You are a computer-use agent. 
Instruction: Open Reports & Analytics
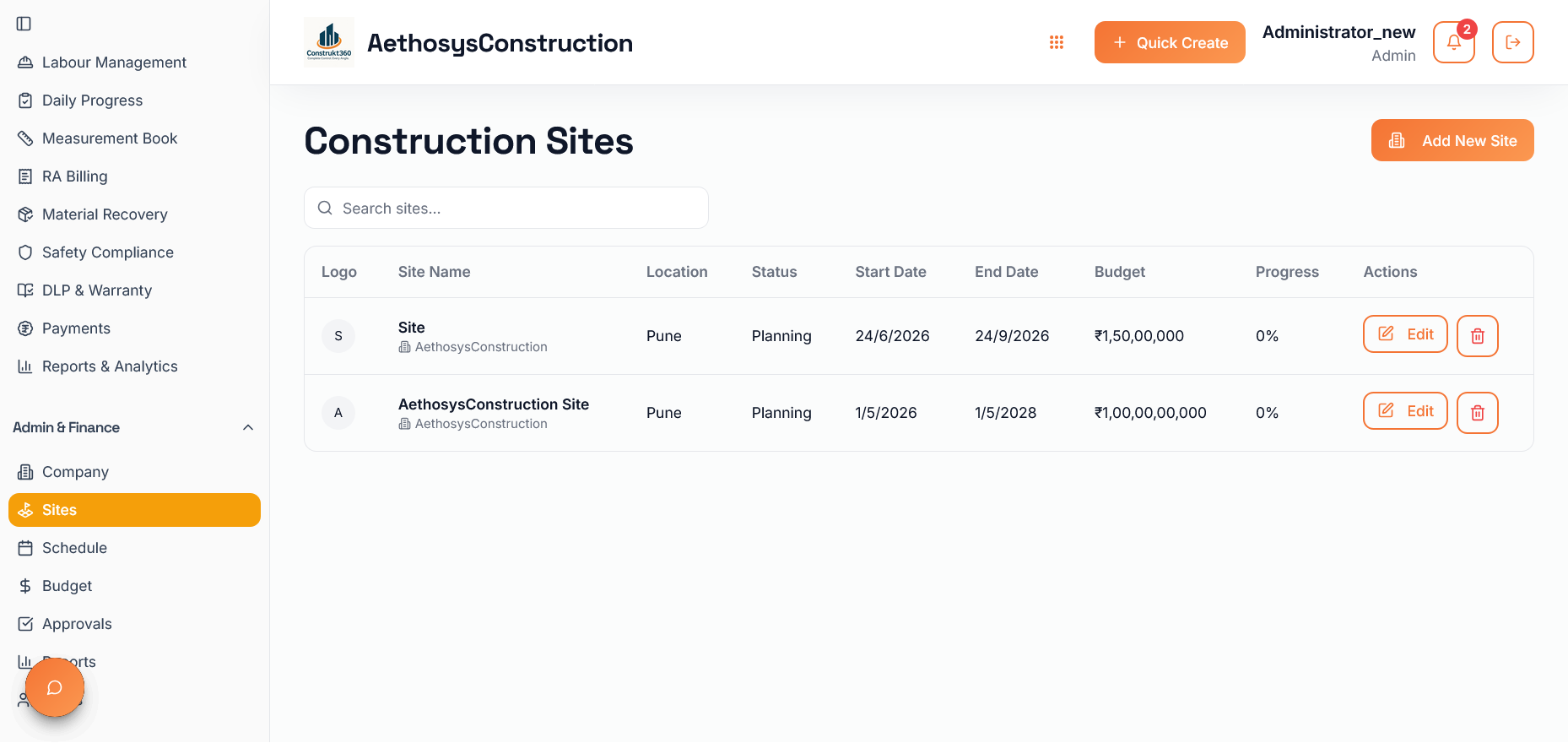134,366
